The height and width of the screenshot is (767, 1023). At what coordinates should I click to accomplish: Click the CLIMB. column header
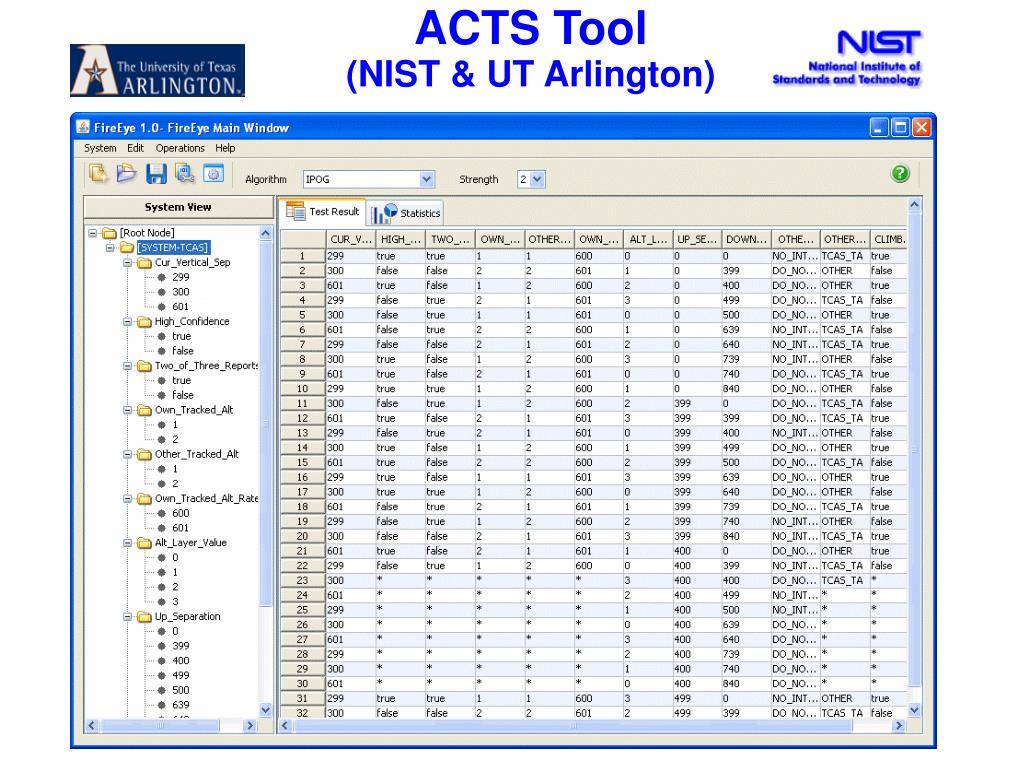pos(889,239)
